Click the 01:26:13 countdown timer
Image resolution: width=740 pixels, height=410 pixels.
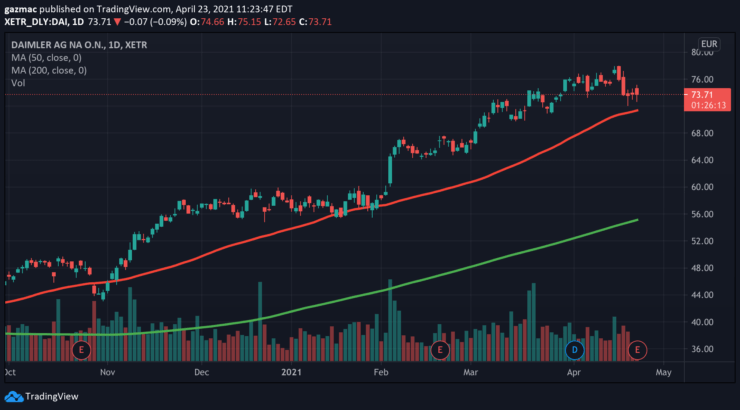tap(708, 105)
